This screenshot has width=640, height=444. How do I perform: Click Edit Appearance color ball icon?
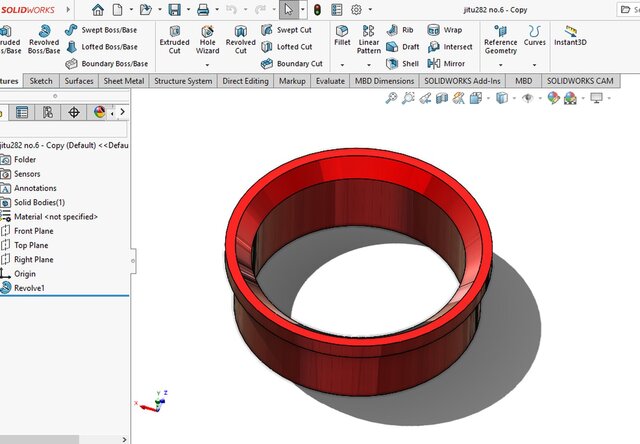click(553, 98)
